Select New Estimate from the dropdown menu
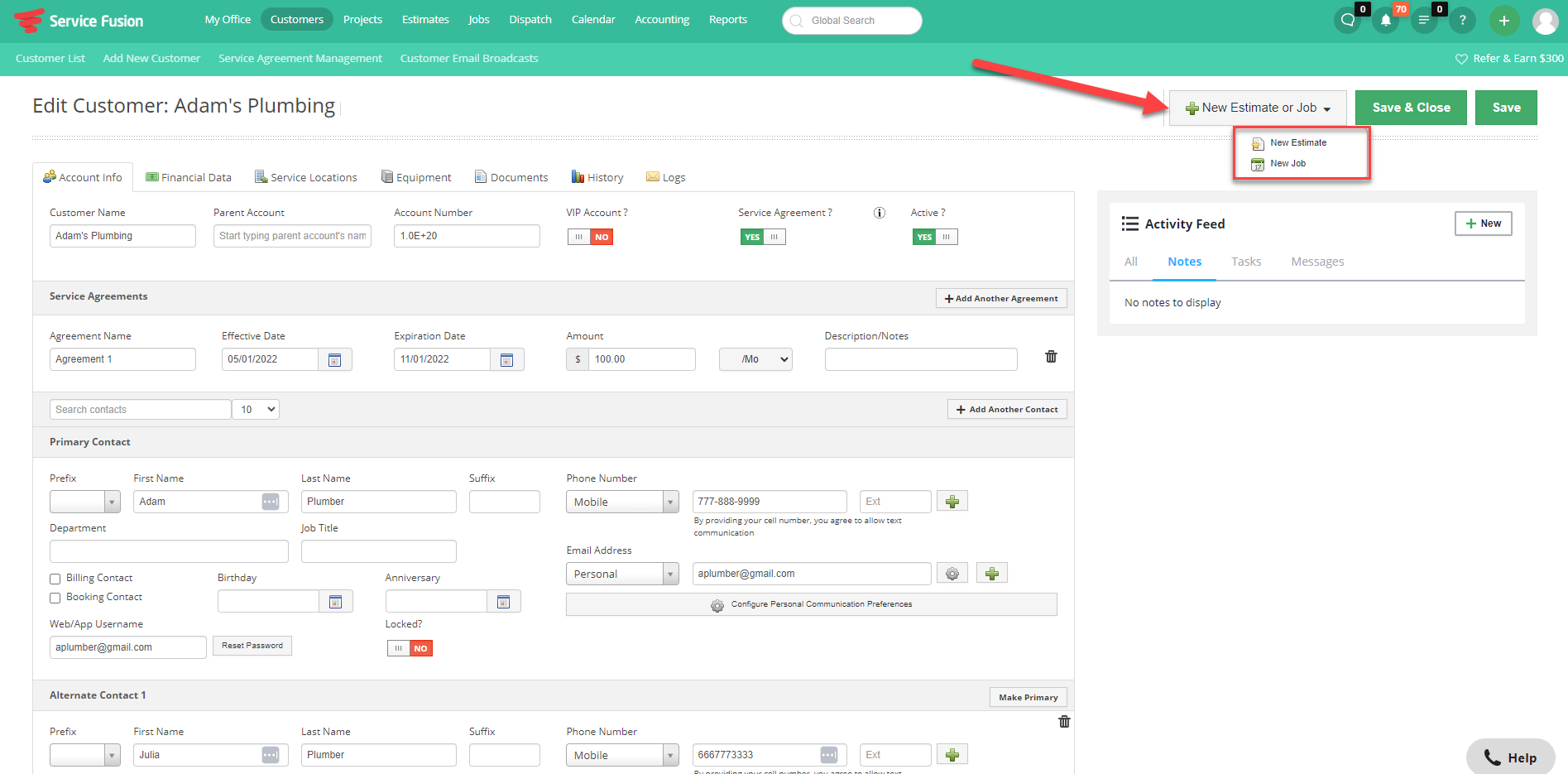This screenshot has width=1568, height=774. pyautogui.click(x=1298, y=143)
